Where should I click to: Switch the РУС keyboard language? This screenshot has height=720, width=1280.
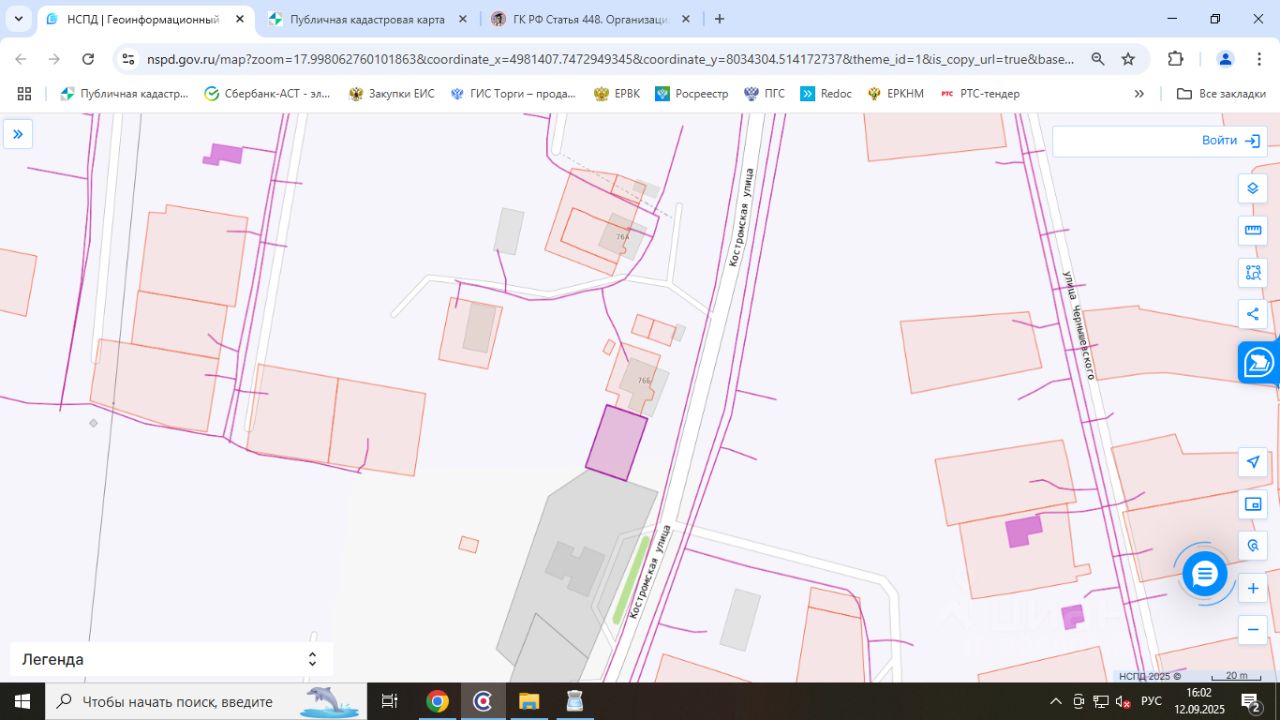pos(1151,701)
